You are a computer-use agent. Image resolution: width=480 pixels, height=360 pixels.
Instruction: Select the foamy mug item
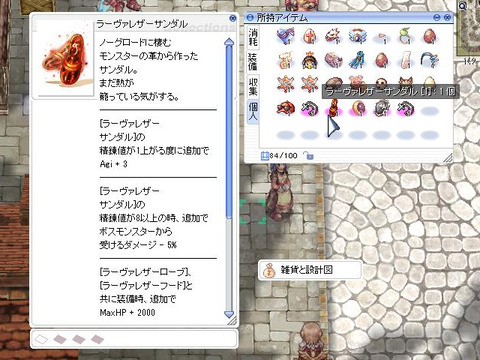(x=286, y=60)
